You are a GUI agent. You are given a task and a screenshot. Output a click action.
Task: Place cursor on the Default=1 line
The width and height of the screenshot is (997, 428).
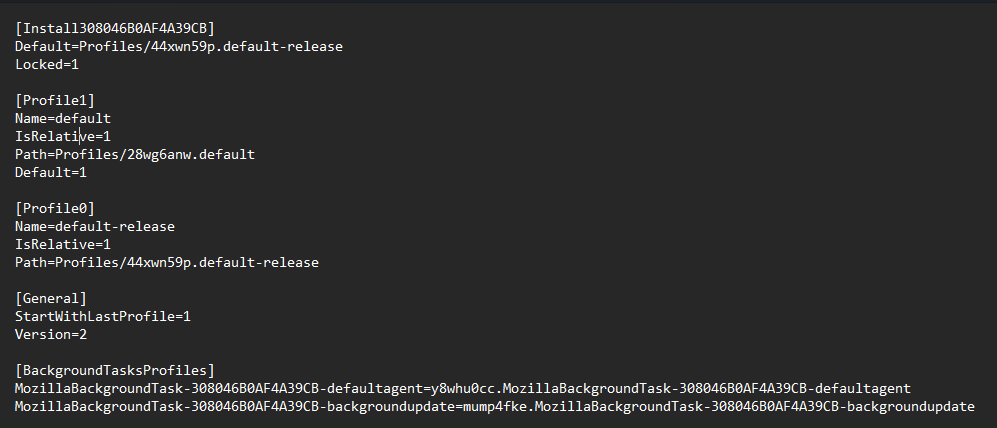click(50, 172)
